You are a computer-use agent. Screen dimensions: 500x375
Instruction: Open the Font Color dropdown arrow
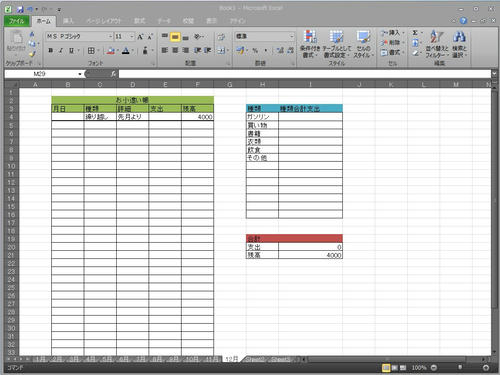click(133, 51)
